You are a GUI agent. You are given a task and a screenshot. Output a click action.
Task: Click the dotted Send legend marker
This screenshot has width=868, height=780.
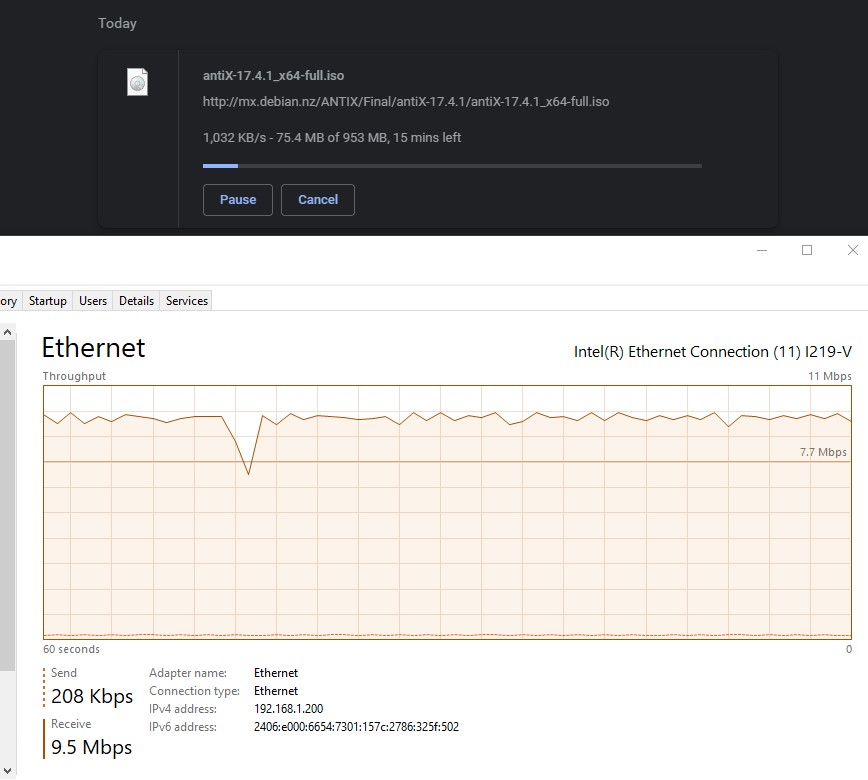click(x=45, y=687)
